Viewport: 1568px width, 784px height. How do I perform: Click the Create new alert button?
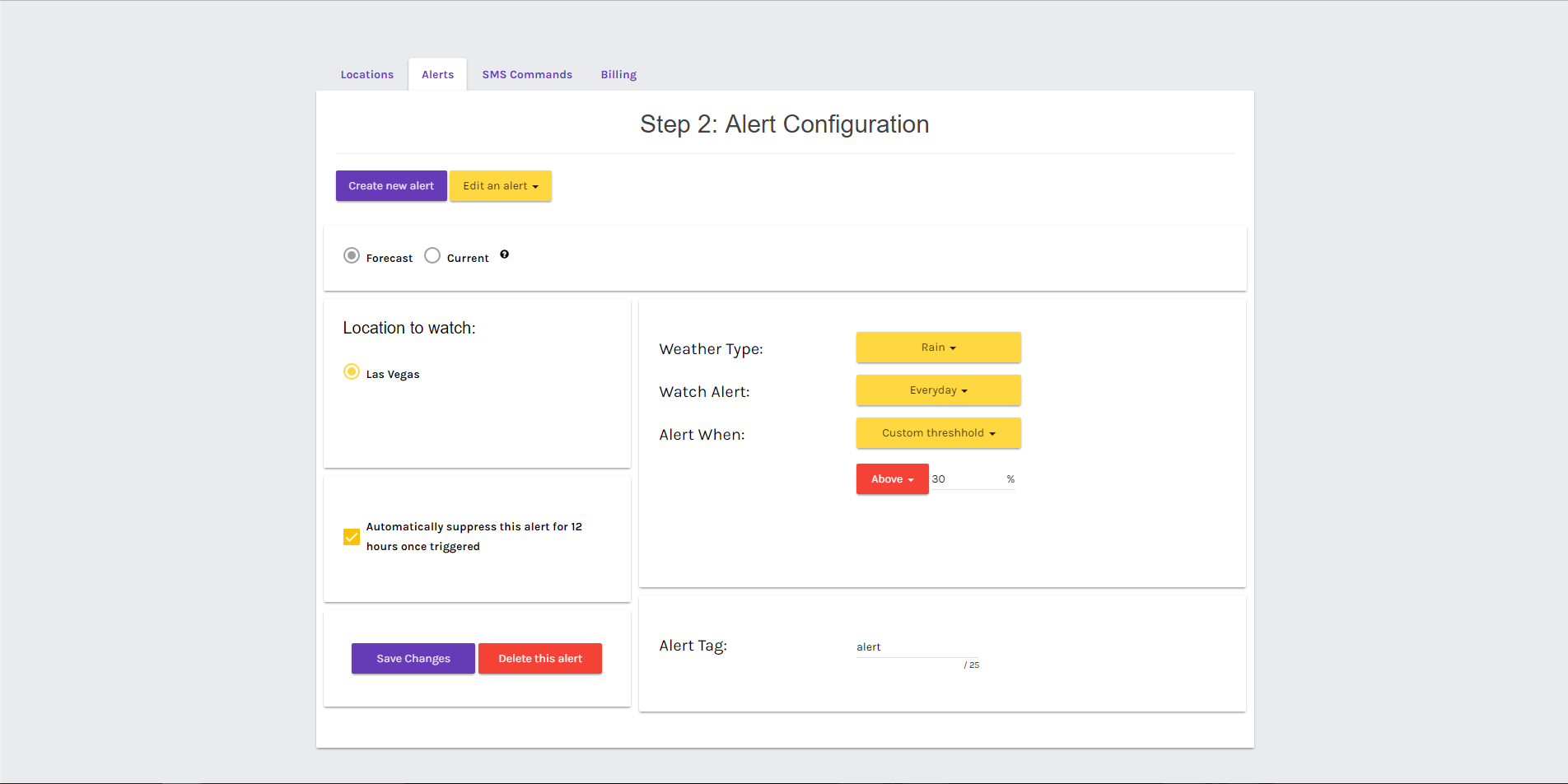coord(391,186)
